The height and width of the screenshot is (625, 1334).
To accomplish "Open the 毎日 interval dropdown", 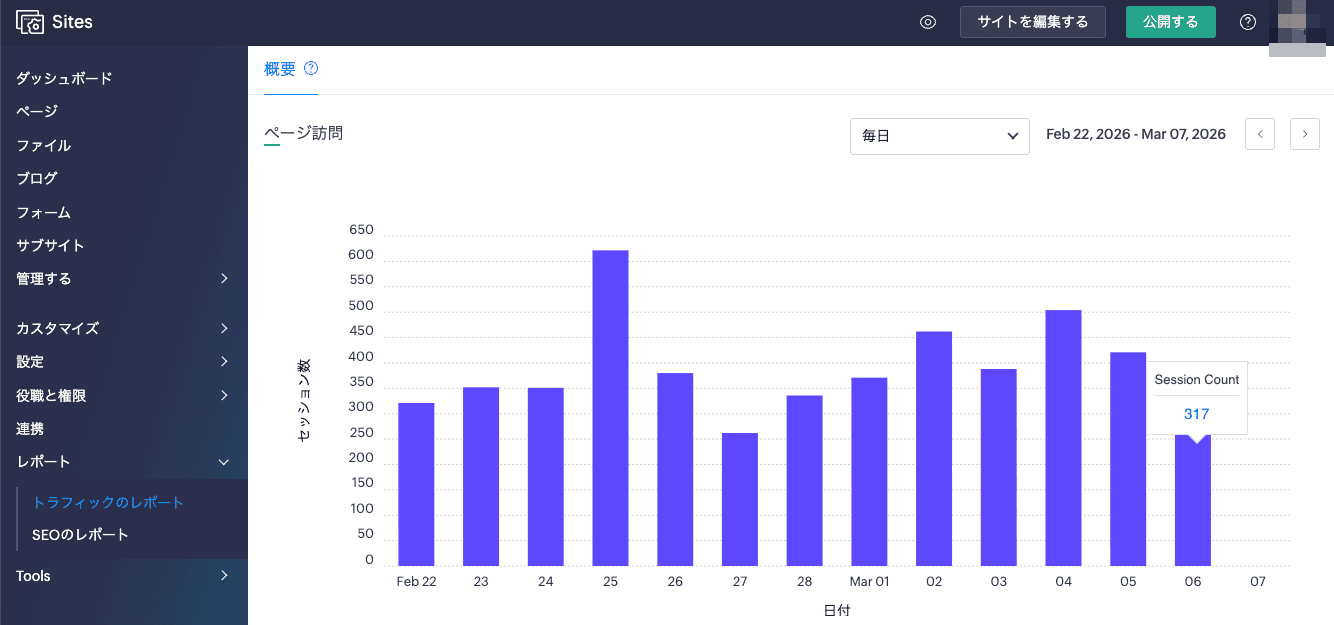I will [x=939, y=136].
